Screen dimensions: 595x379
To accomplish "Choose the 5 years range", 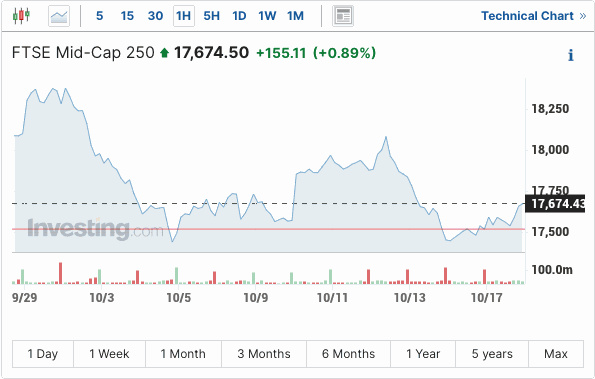I will [492, 354].
